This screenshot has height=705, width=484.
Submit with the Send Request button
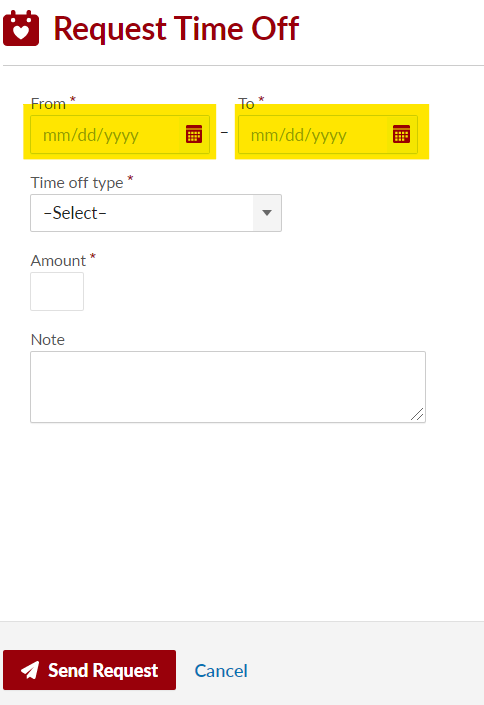coord(90,670)
